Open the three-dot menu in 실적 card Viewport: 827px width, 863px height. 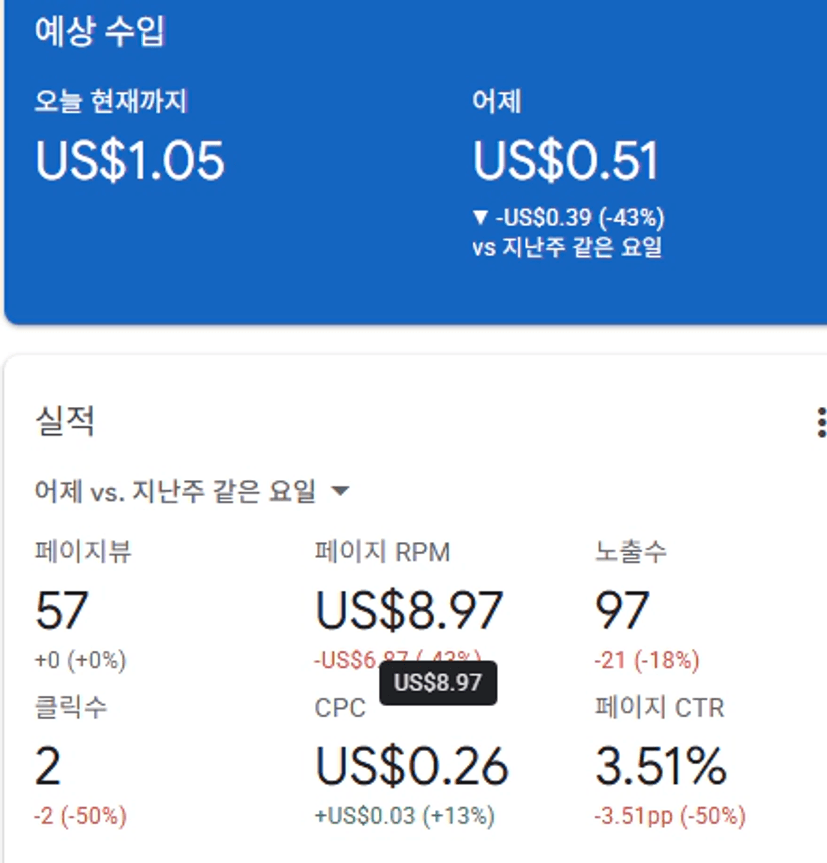pos(820,422)
